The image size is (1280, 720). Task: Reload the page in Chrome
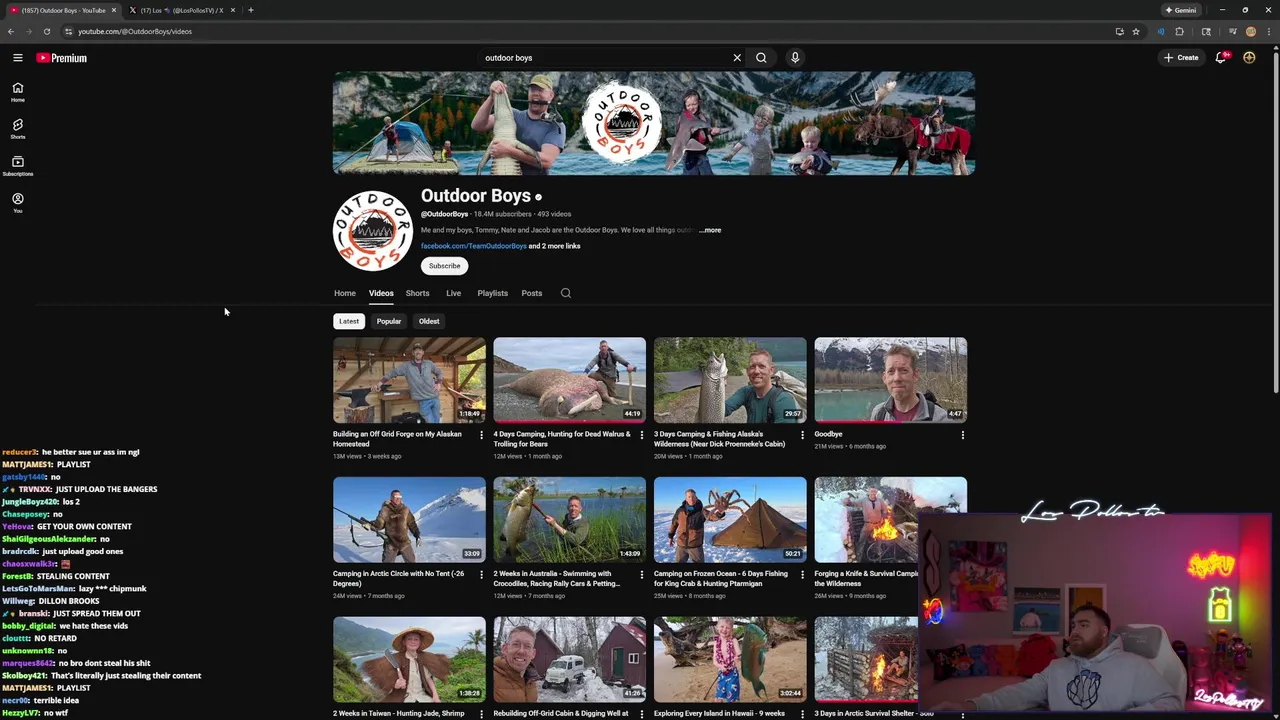click(x=46, y=31)
